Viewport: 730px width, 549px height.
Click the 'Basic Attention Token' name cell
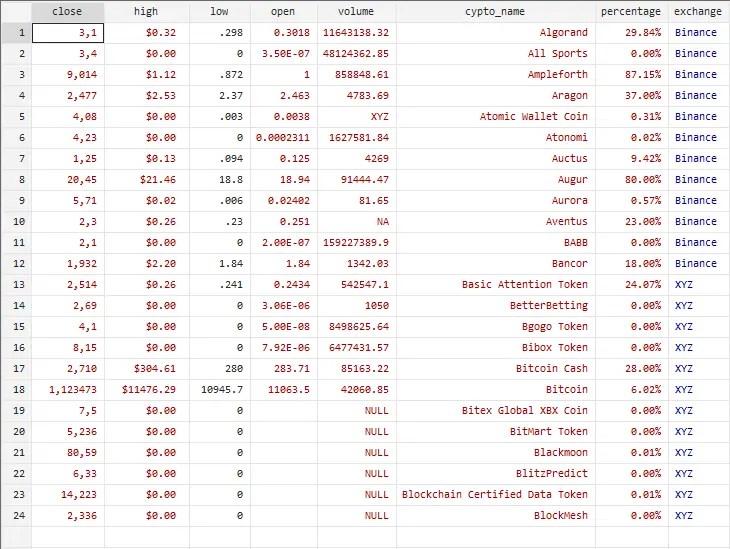click(x=496, y=285)
